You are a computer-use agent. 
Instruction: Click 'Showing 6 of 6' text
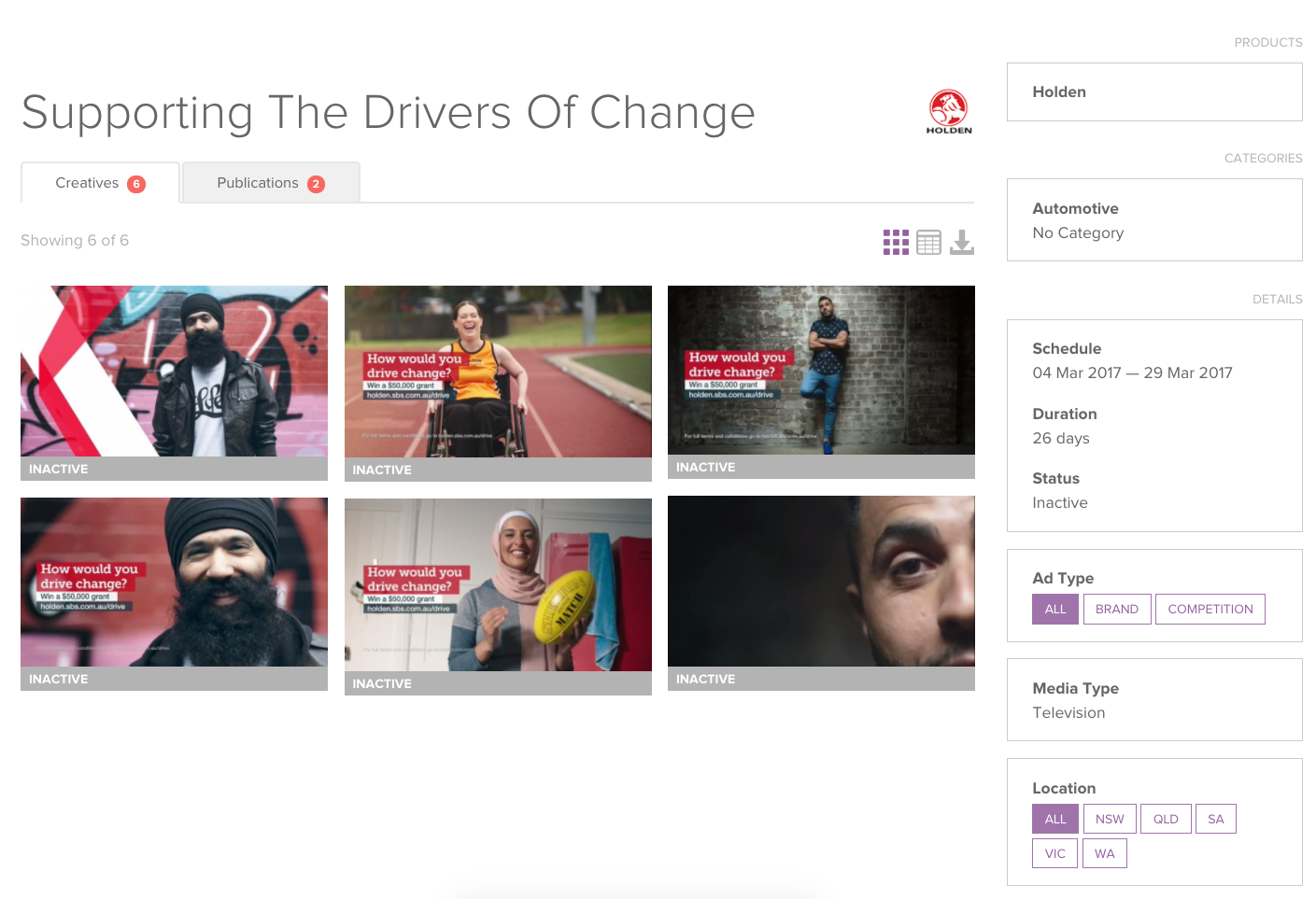point(75,240)
